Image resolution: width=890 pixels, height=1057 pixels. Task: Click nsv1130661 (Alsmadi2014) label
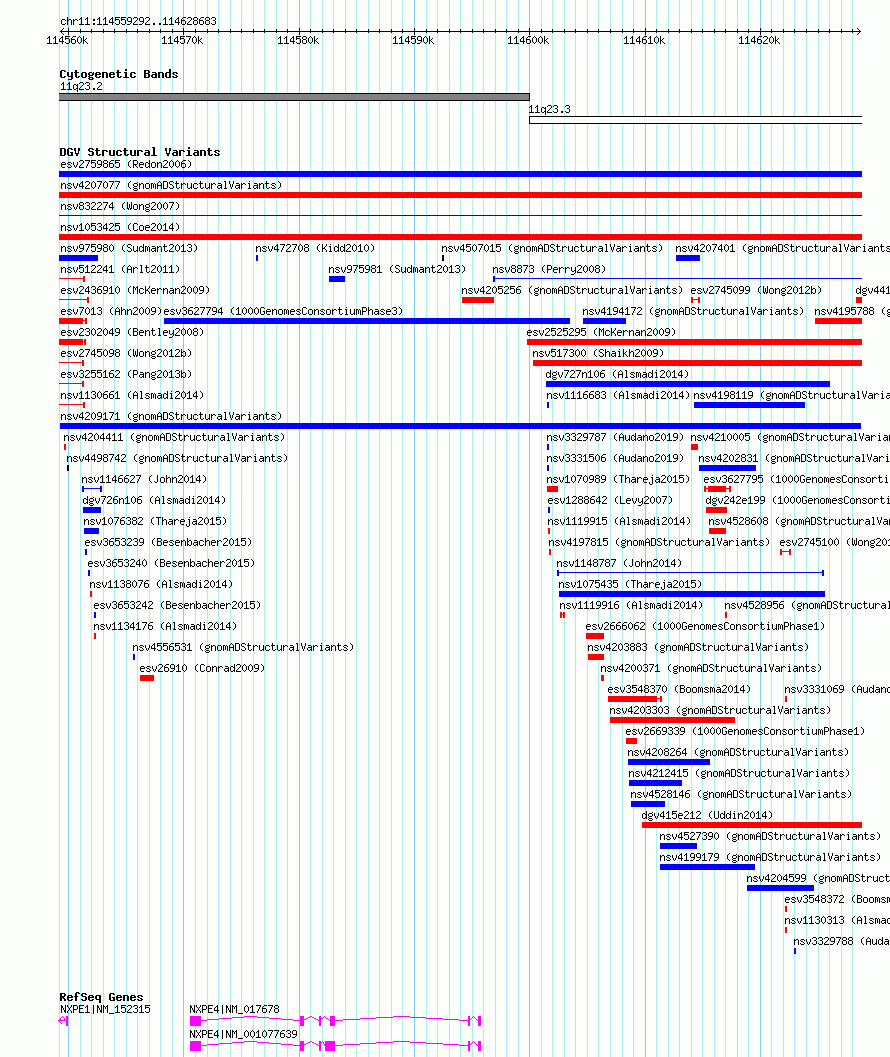[132, 394]
